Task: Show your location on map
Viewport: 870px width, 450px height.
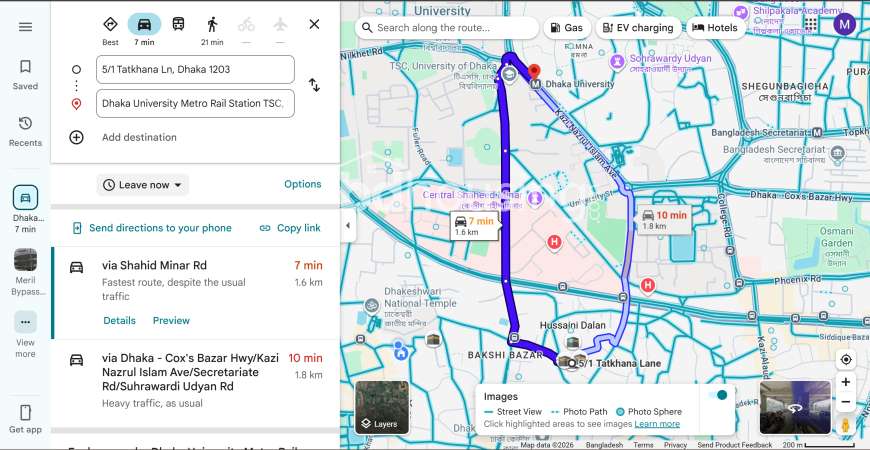Action: click(846, 360)
